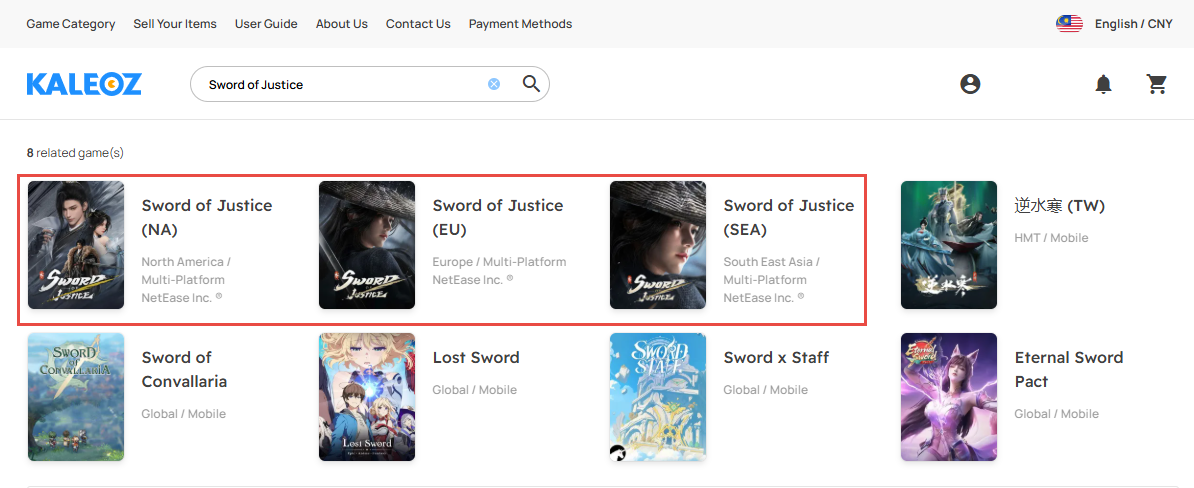Open Sword of Justice (NA) cover image
Image resolution: width=1194 pixels, height=488 pixels.
76,245
